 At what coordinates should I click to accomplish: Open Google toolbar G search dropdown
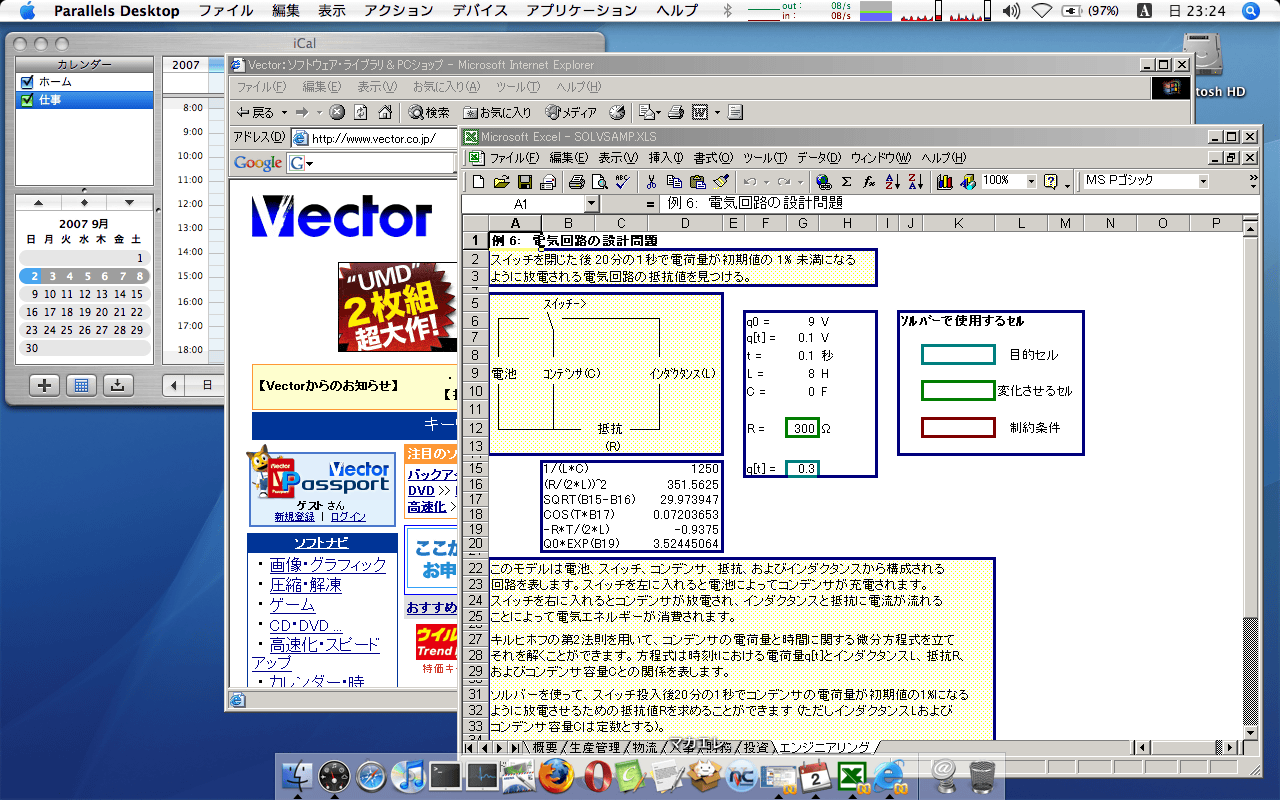pyautogui.click(x=310, y=163)
